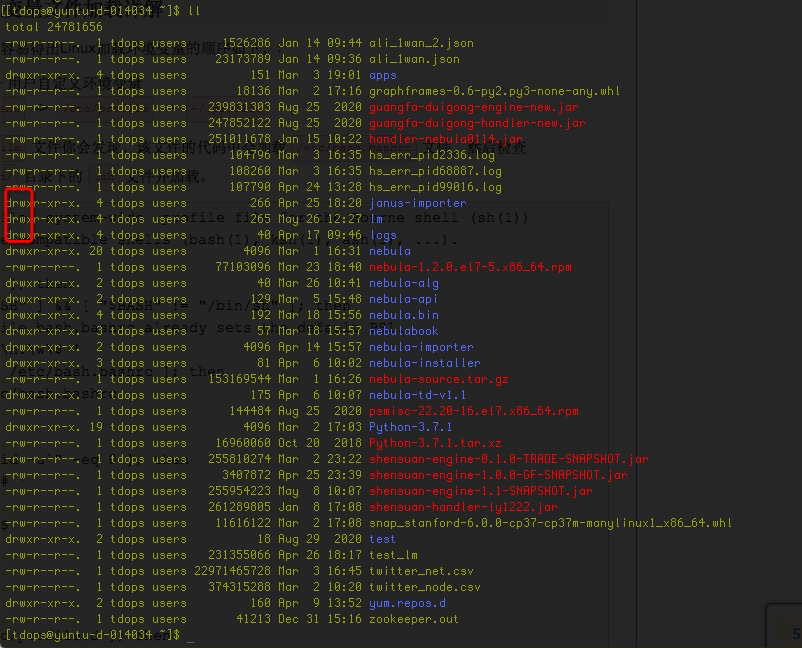The image size is (802, 648).
Task: Select the nebula-alg directory name
Action: point(404,283)
